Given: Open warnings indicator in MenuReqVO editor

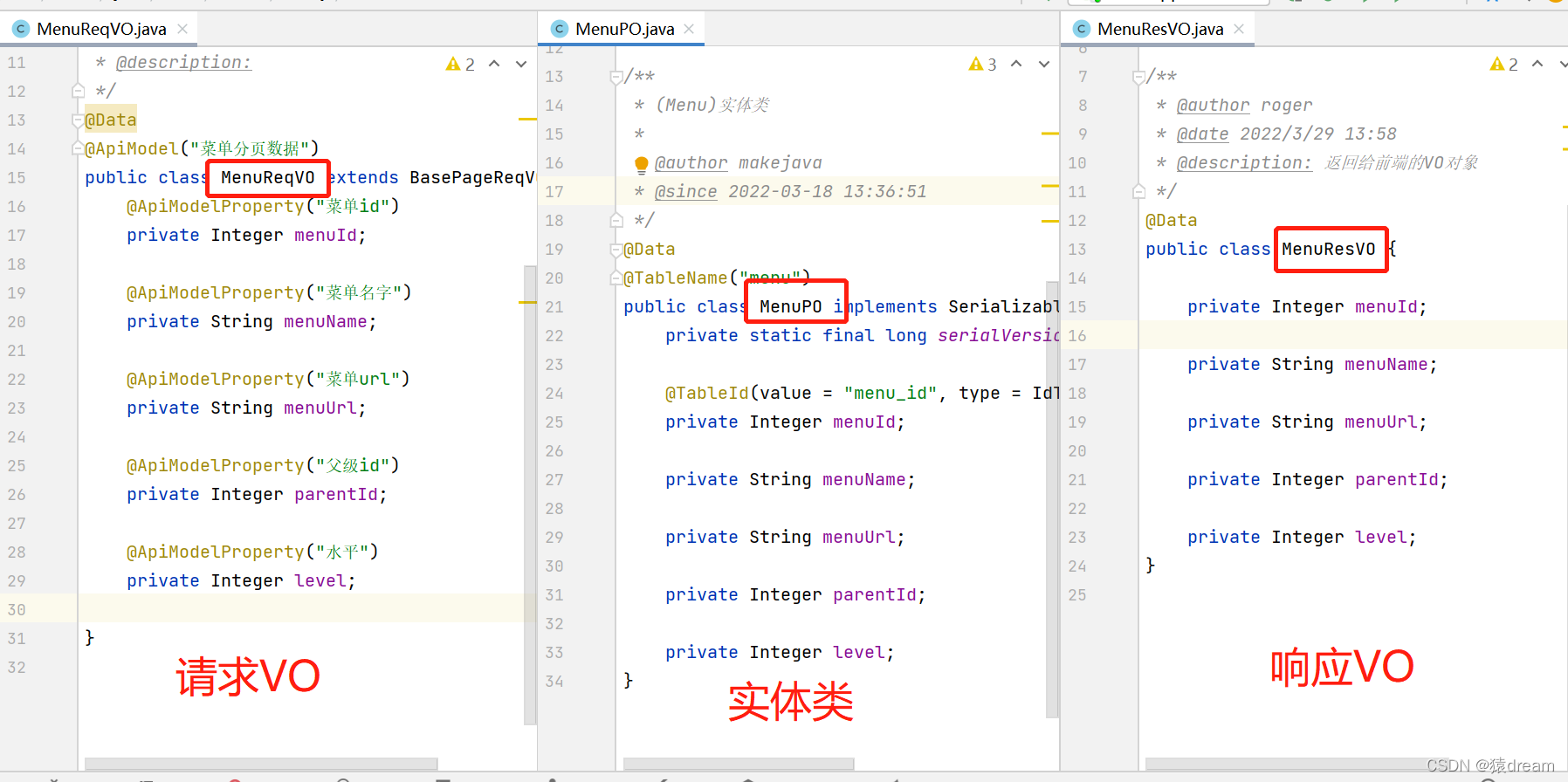Looking at the screenshot, I should [x=460, y=64].
